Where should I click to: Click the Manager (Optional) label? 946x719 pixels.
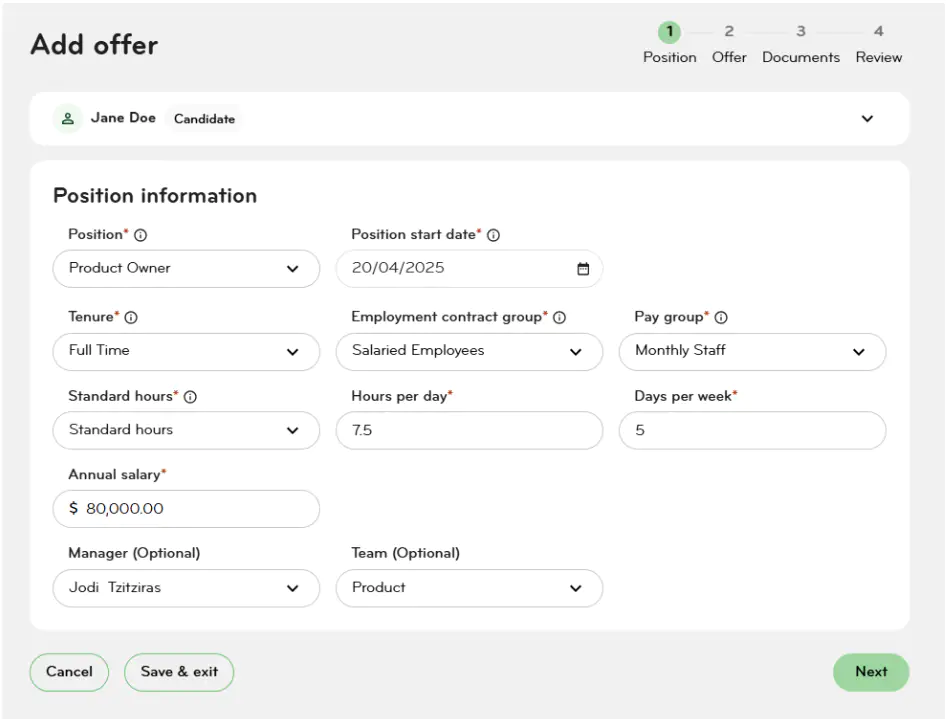coord(134,553)
